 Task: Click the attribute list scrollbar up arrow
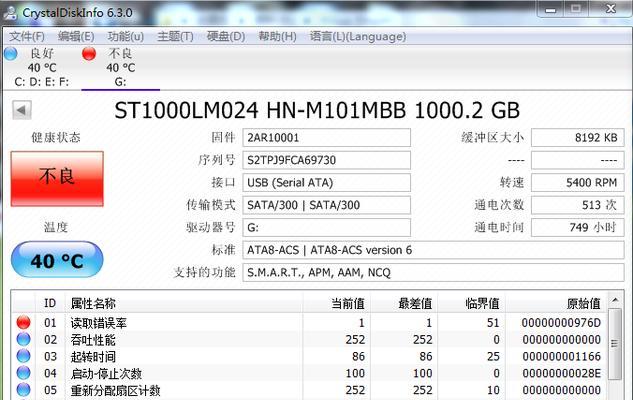coord(615,300)
